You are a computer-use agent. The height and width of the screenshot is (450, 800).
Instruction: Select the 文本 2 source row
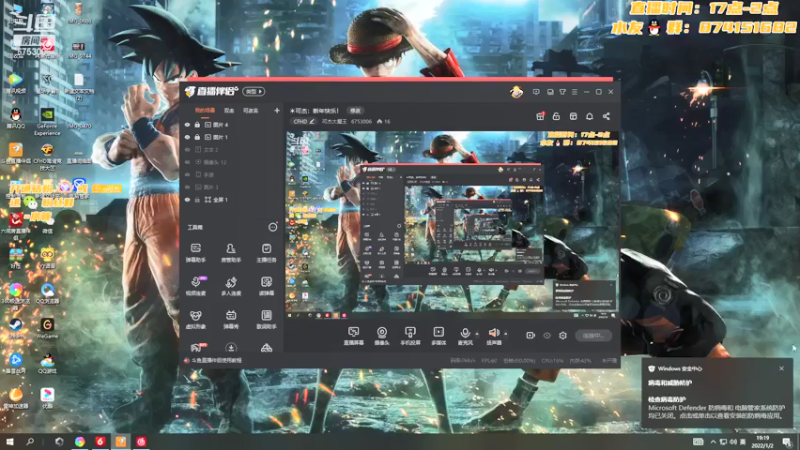click(x=232, y=150)
